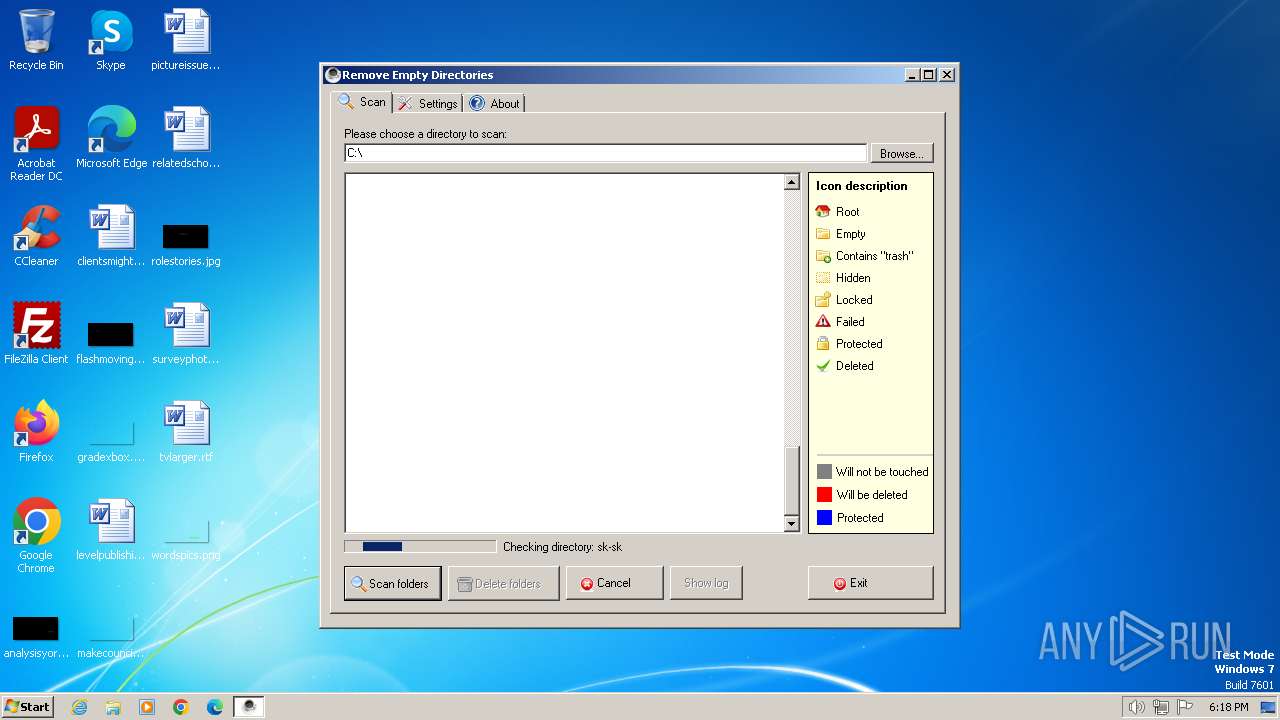
Task: Open the surveyphot Word document icon
Action: [186, 334]
